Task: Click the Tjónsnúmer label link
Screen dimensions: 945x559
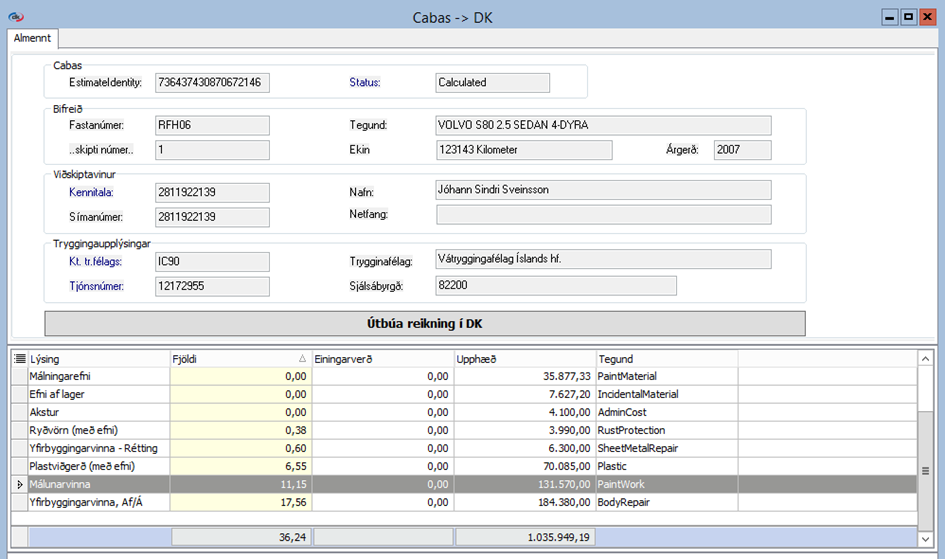Action: click(97, 286)
